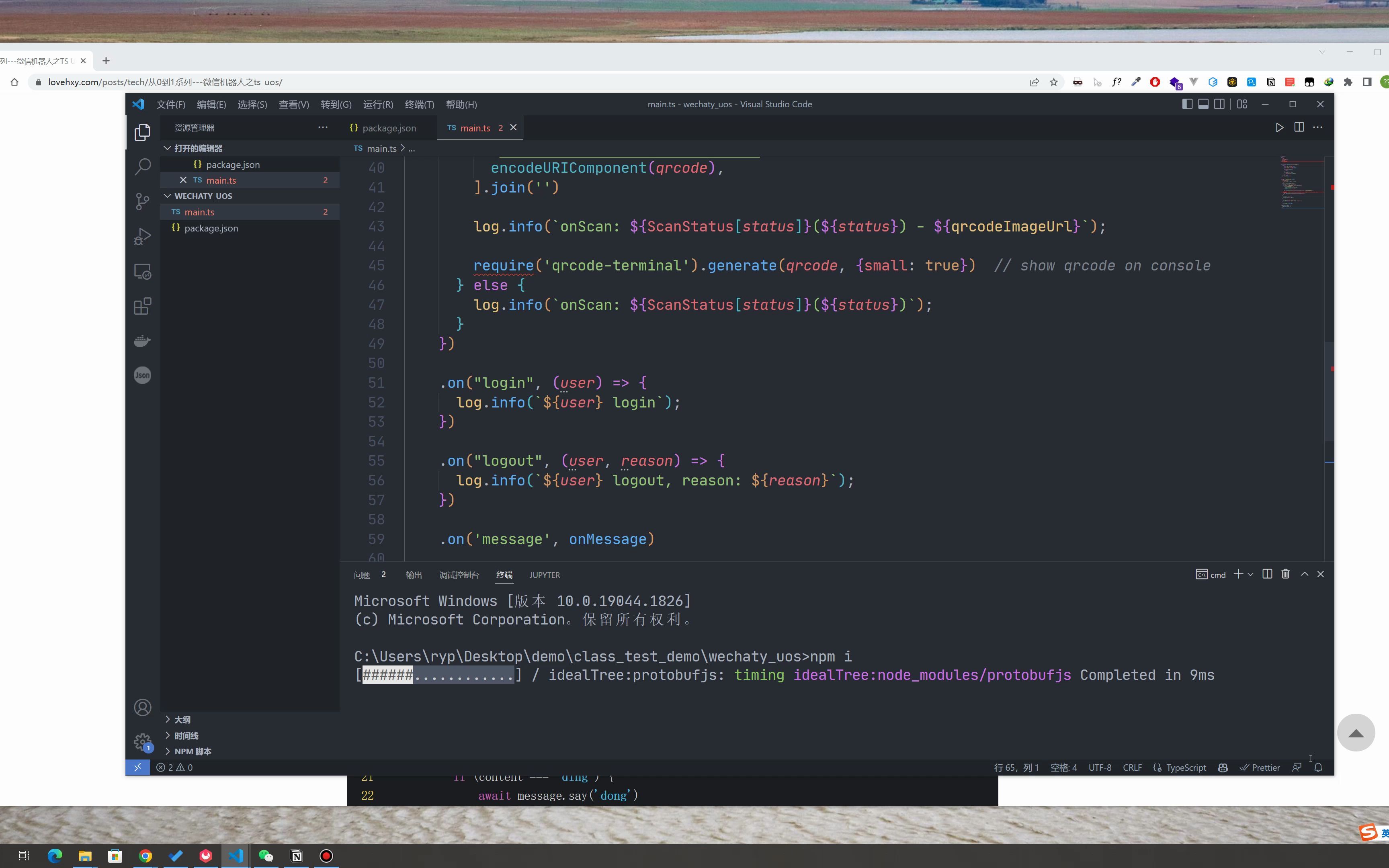Click errors and warnings count in status bar
Image resolution: width=1389 pixels, height=868 pixels.
click(x=174, y=768)
